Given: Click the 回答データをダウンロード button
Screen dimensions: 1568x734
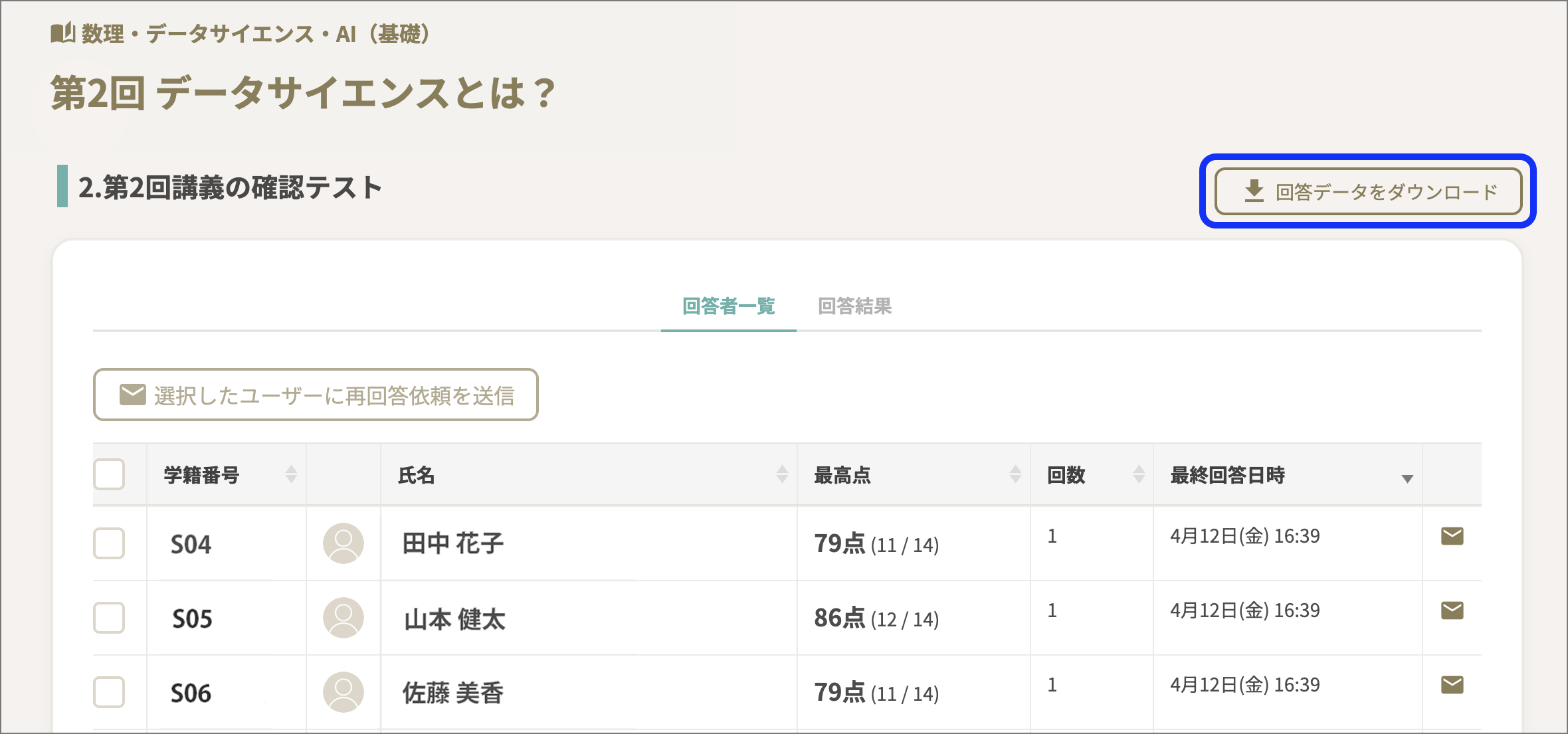Looking at the screenshot, I should point(1368,191).
